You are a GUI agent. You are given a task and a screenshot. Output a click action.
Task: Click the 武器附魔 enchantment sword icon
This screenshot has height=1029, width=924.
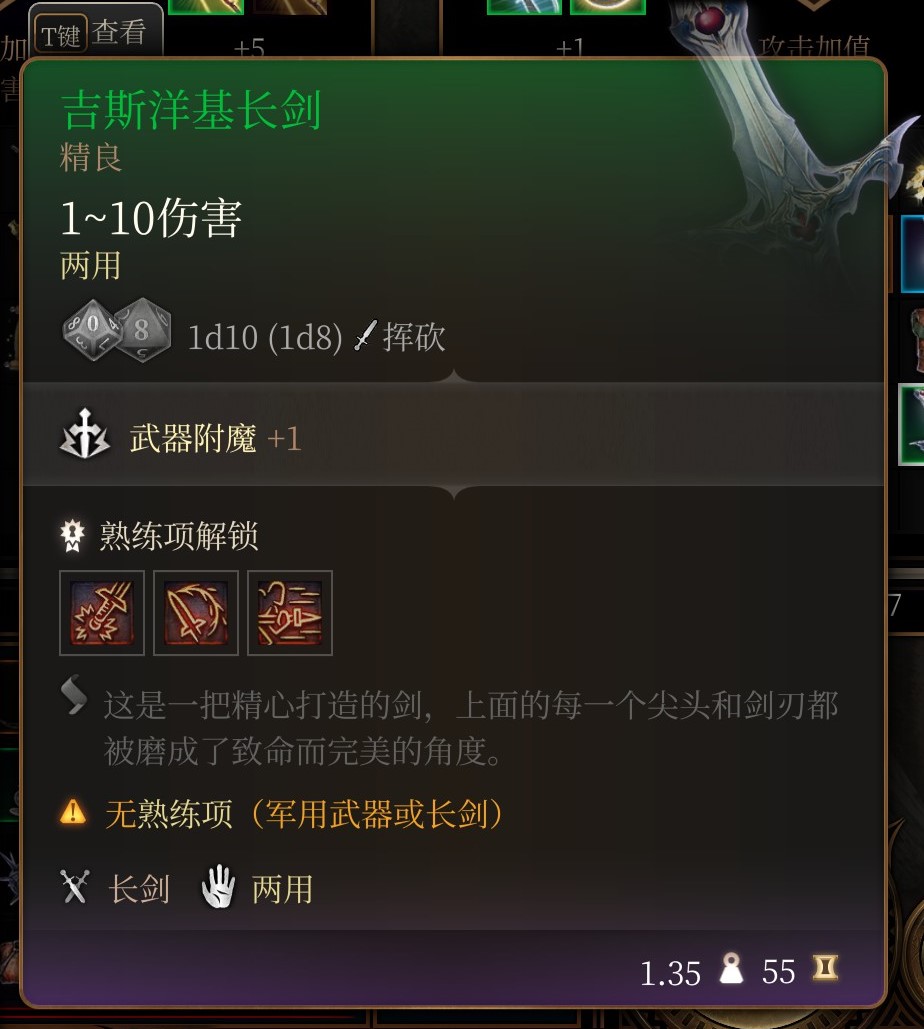[x=85, y=434]
